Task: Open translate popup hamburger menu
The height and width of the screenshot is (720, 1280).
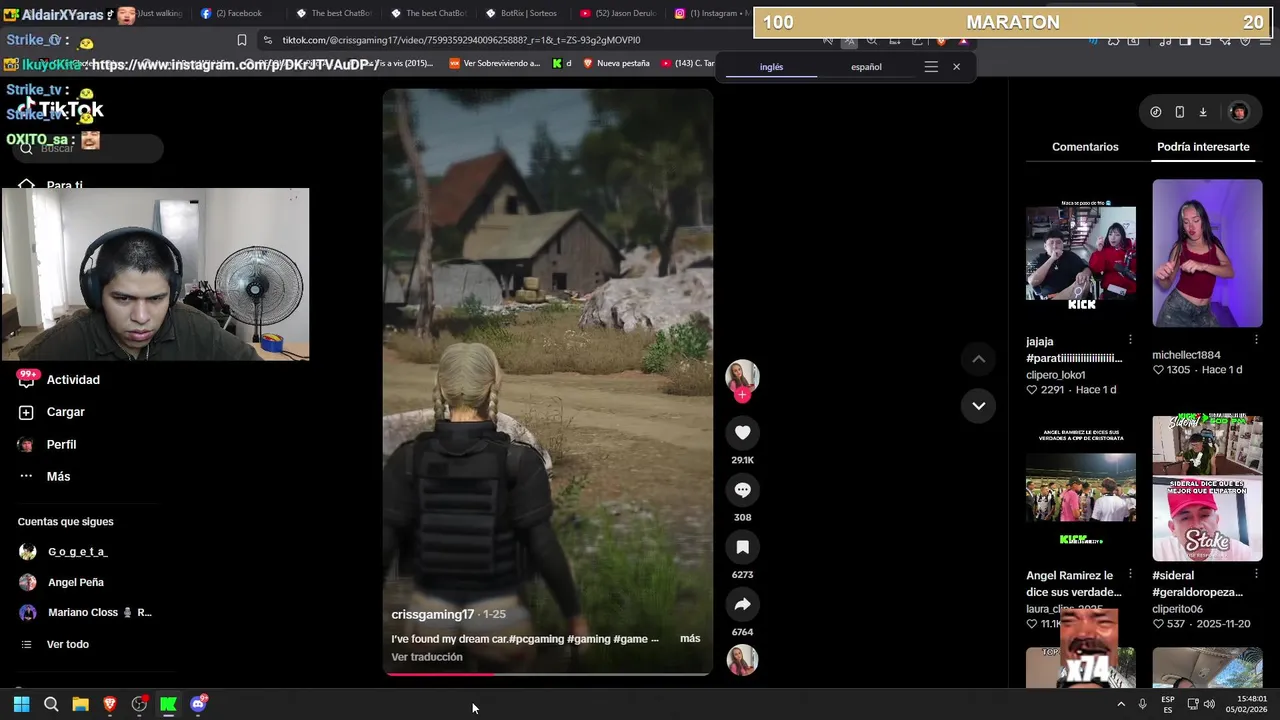Action: tap(931, 67)
